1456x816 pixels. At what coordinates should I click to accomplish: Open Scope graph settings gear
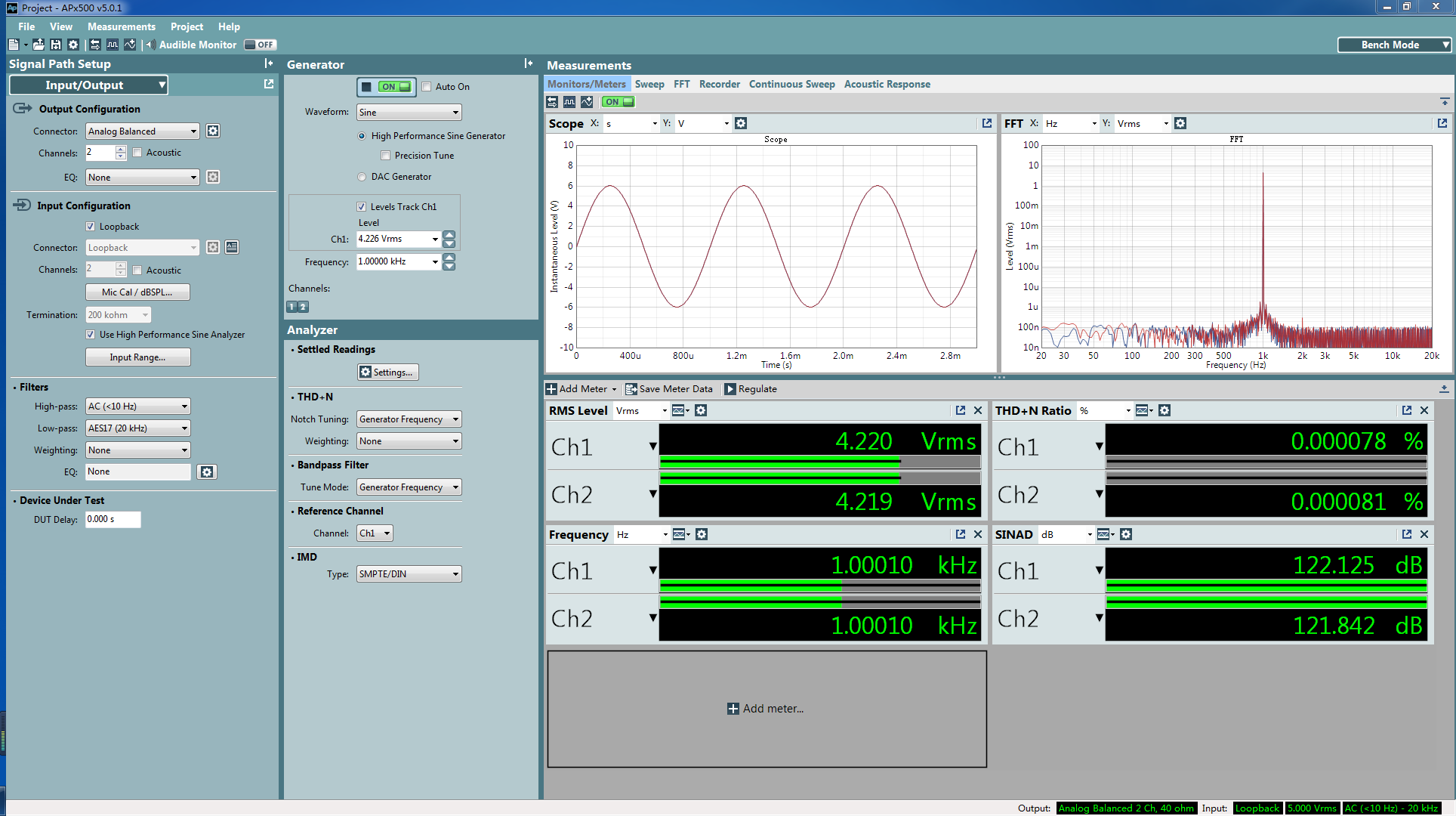(741, 123)
